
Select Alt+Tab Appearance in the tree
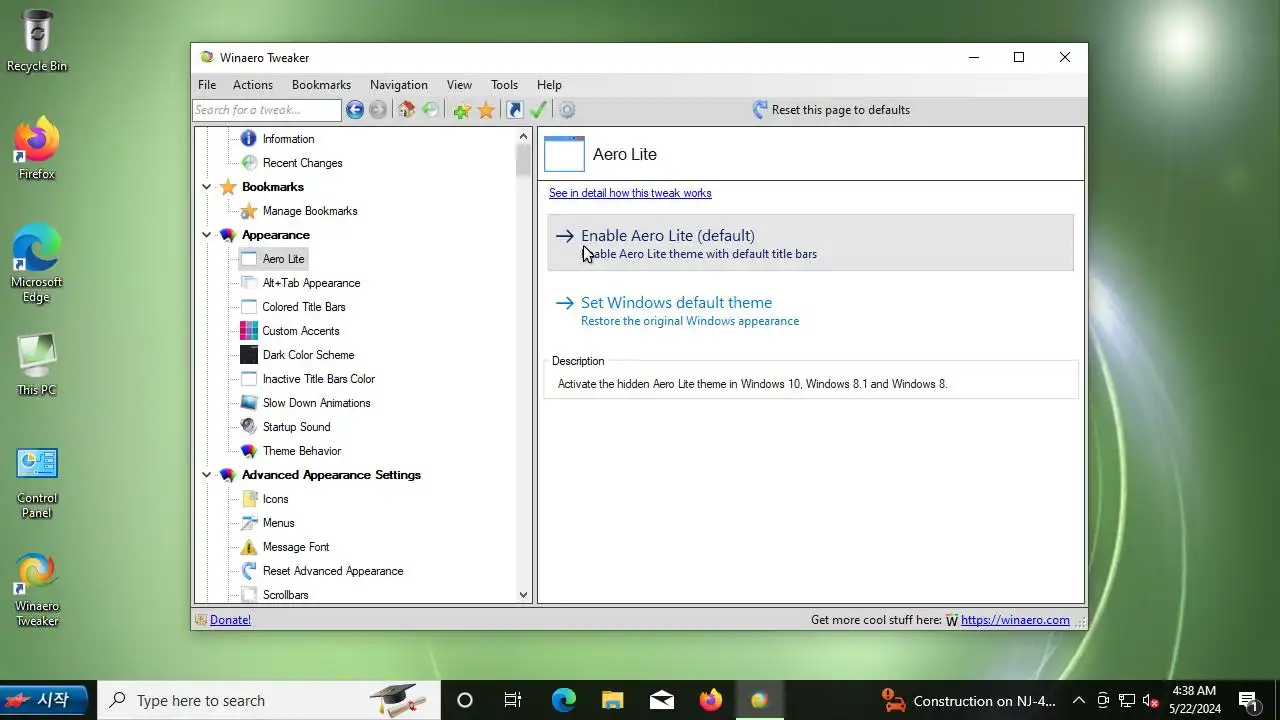click(311, 283)
